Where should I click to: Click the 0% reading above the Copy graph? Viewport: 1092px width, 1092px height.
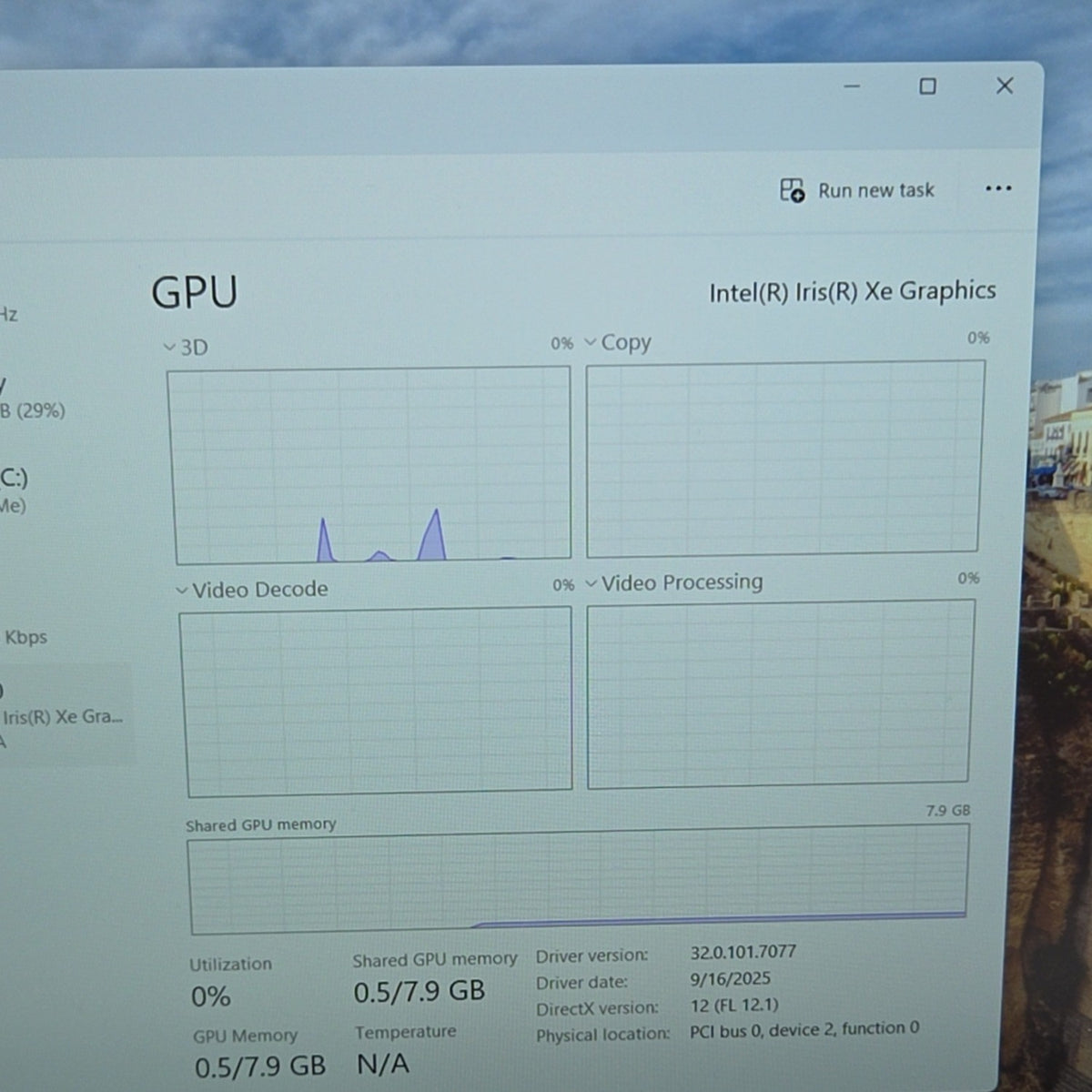coord(978,339)
